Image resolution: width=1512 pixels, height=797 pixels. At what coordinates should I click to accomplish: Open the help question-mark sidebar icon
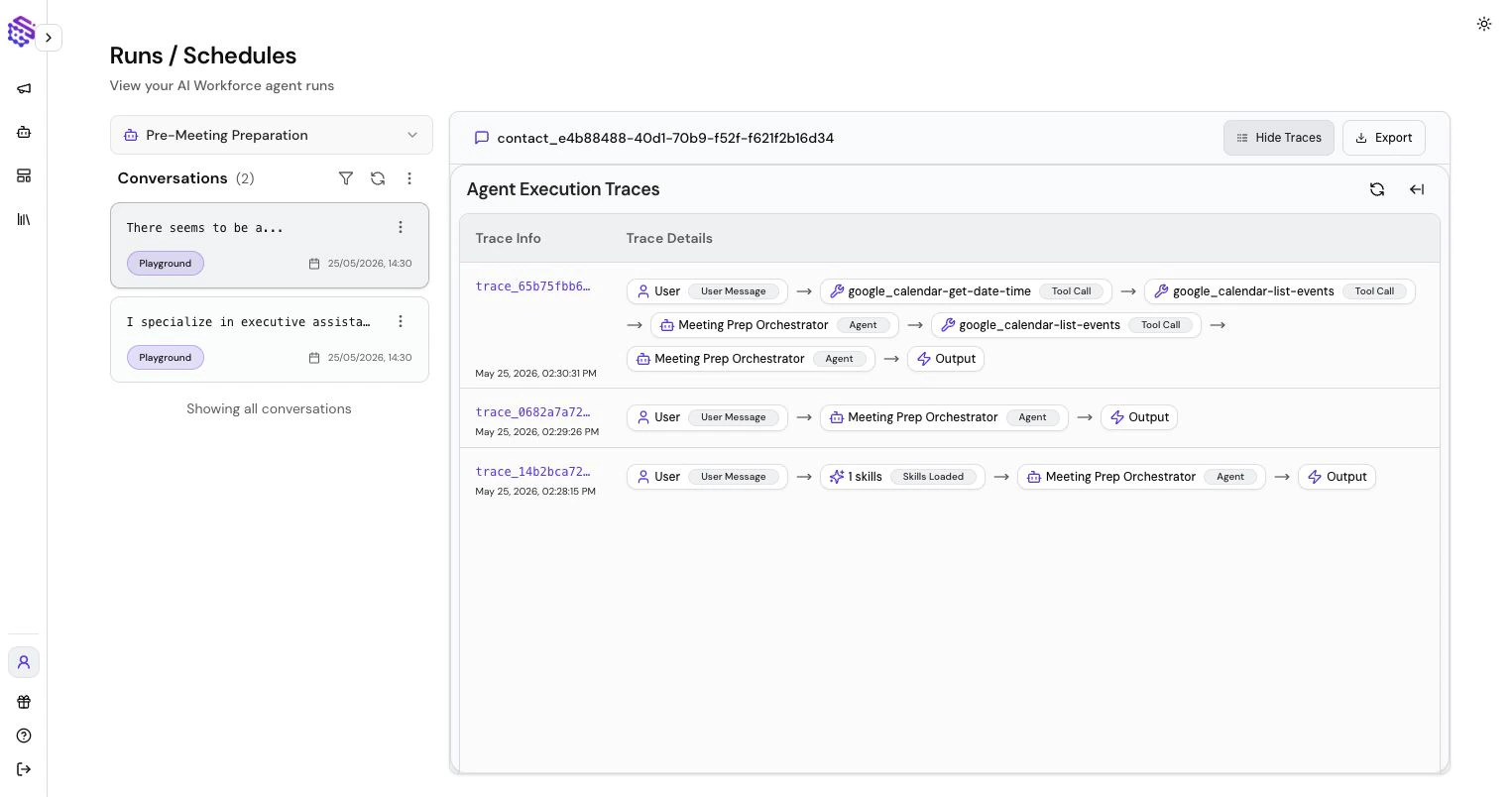(x=24, y=736)
